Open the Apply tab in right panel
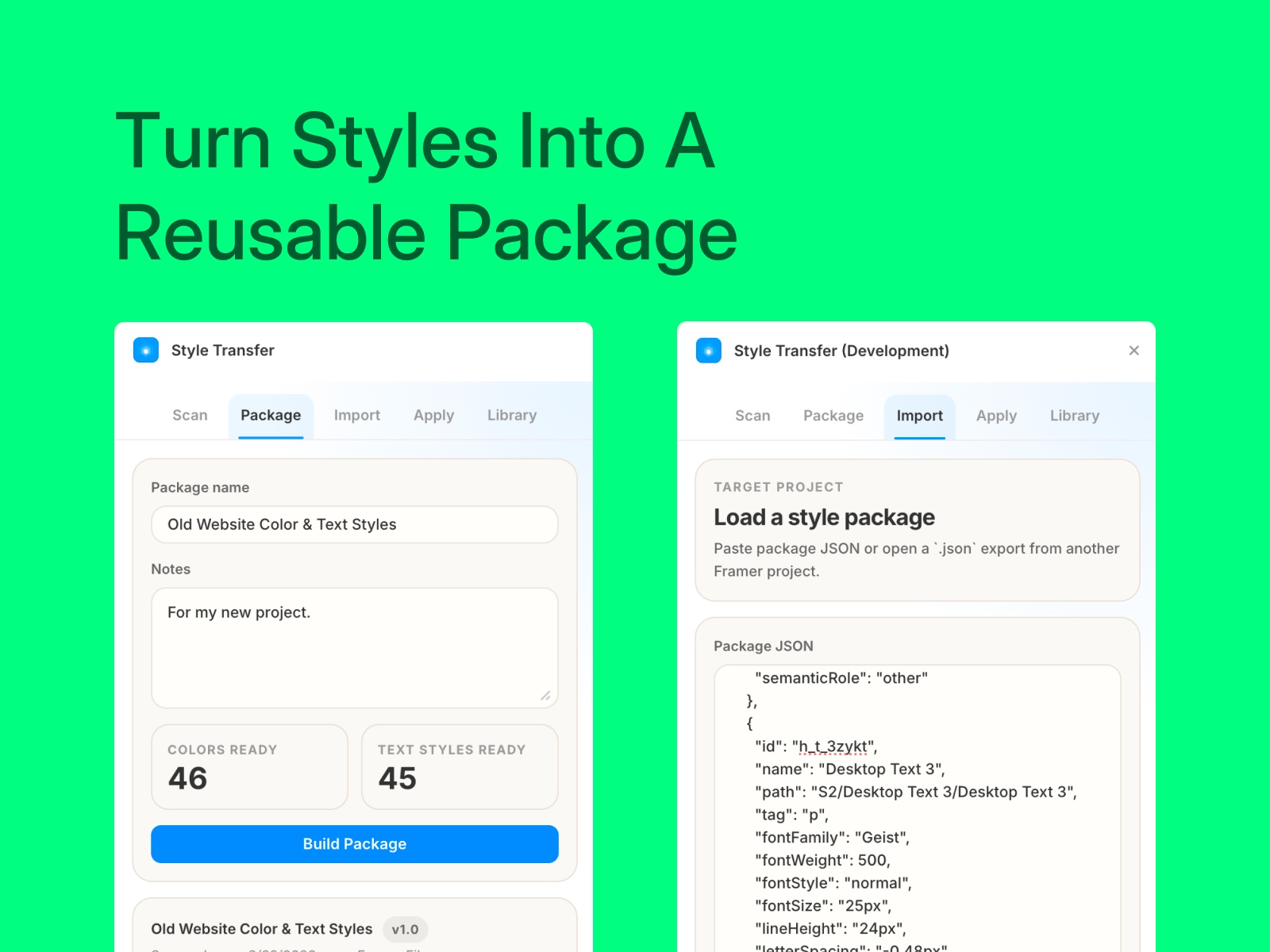Image resolution: width=1270 pixels, height=952 pixels. coord(996,415)
